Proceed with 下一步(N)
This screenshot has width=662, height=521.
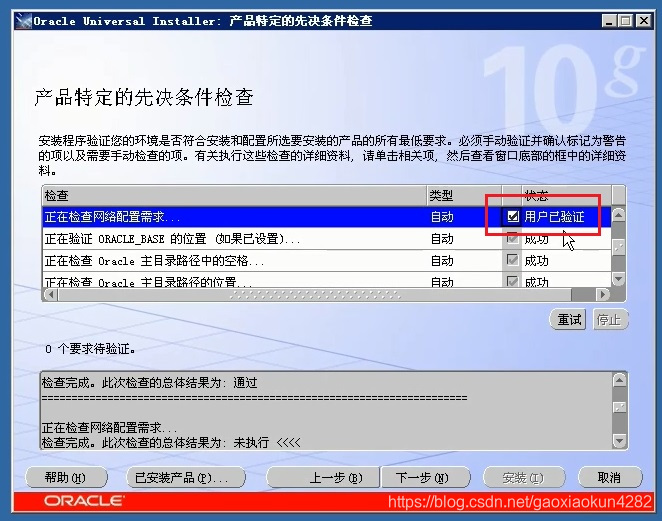point(426,478)
